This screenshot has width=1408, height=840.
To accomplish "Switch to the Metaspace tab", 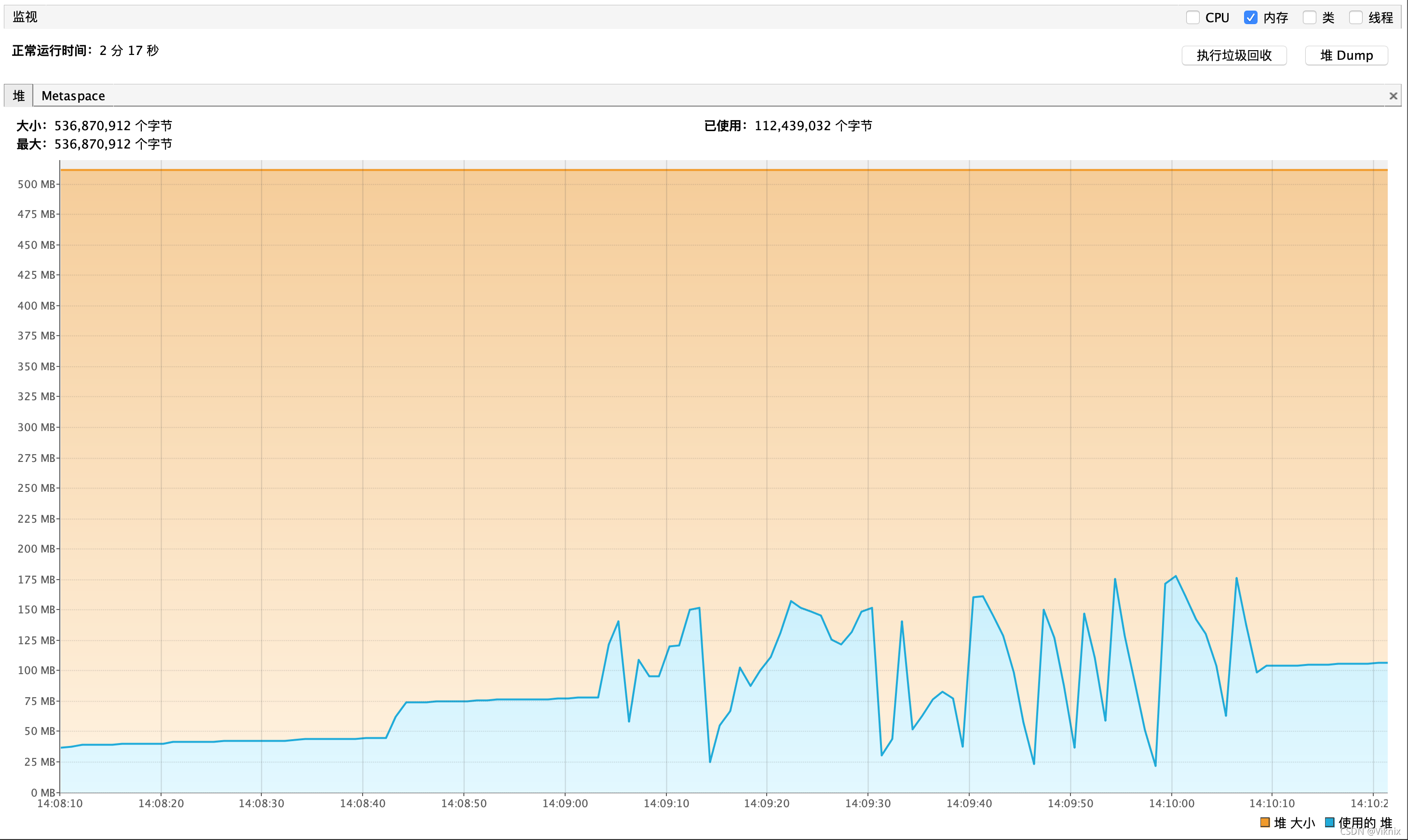I will [x=73, y=95].
